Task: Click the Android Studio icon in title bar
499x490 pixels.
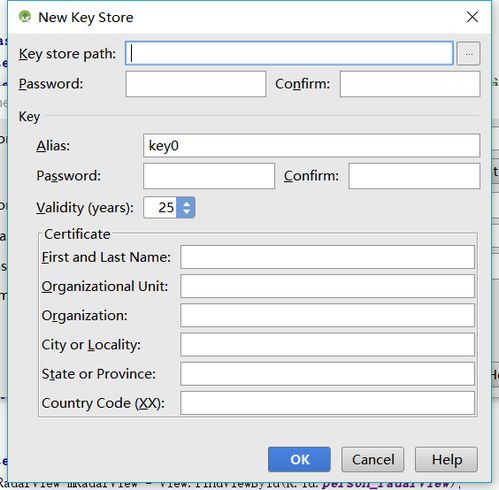Action: click(x=25, y=16)
